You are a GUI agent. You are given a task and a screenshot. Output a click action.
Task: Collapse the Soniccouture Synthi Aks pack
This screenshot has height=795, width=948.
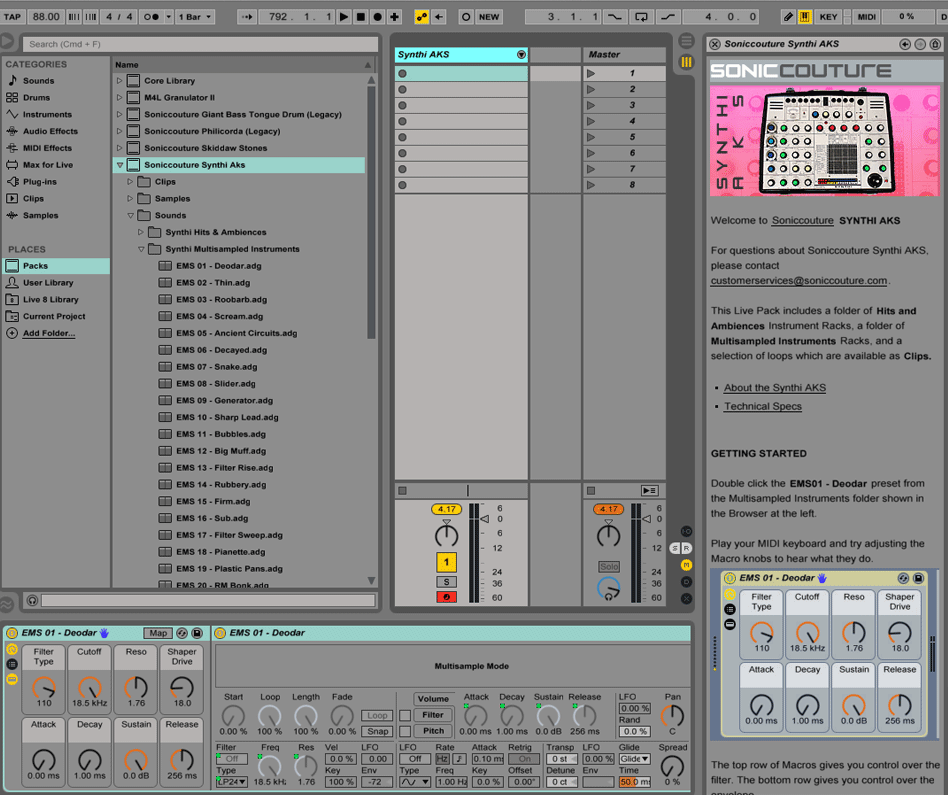(120, 165)
